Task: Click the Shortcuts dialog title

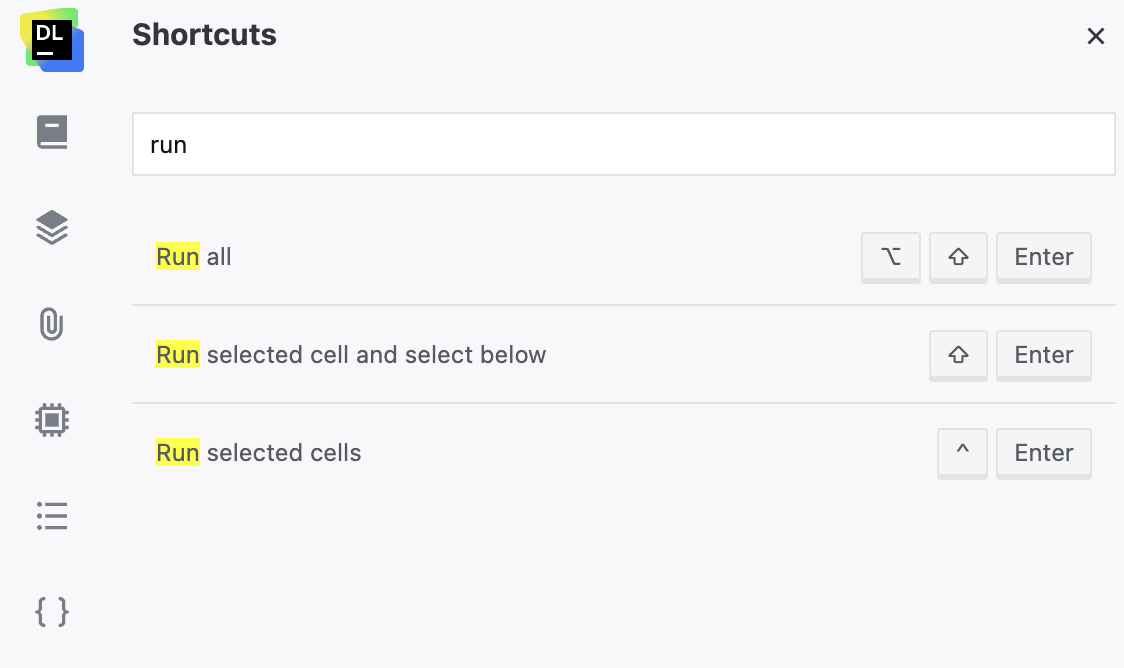Action: [203, 35]
